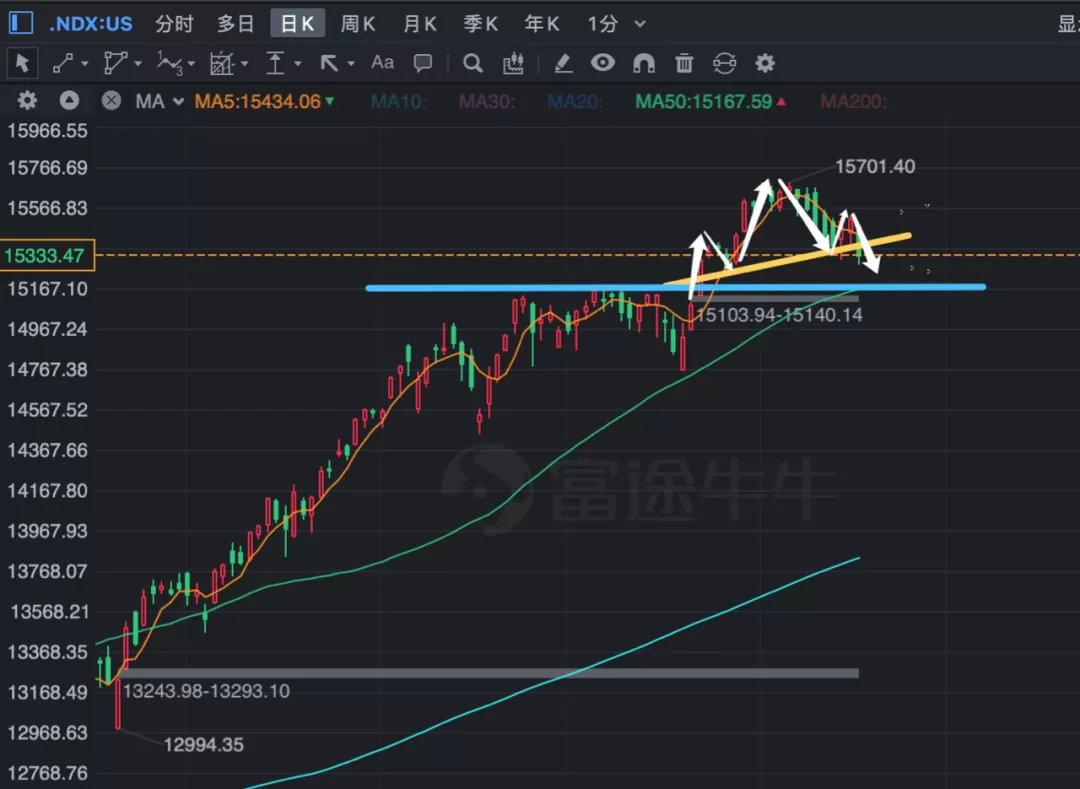
Task: Toggle magnet snap mode
Action: point(643,63)
